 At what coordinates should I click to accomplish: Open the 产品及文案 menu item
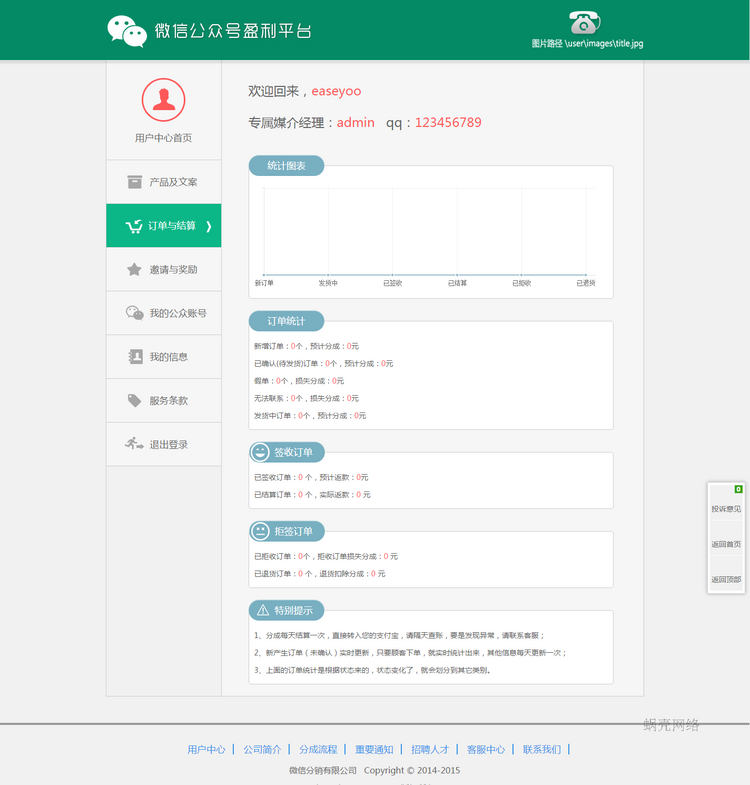[164, 182]
